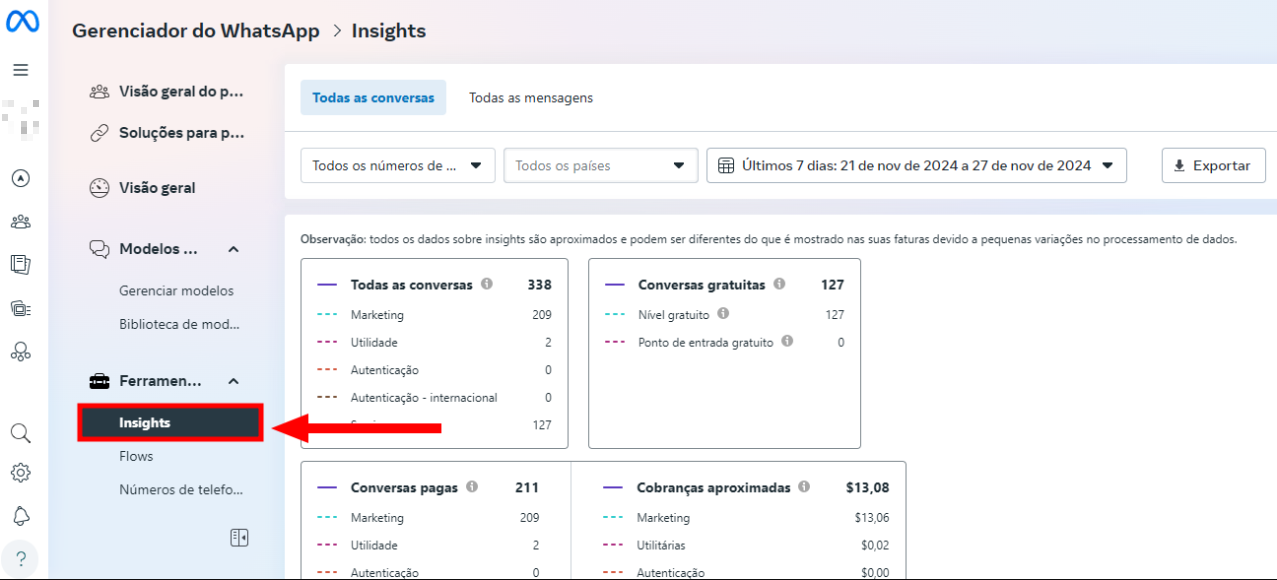Screen dimensions: 1277x580
Task: Click the Exportar button
Action: [x=1213, y=166]
